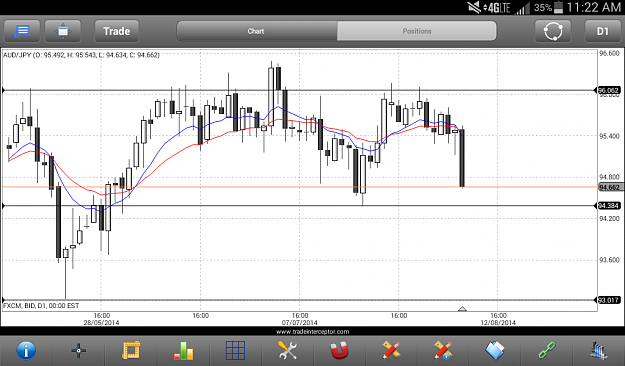
Task: Select the 94.384 horizontal line price label
Action: click(609, 206)
